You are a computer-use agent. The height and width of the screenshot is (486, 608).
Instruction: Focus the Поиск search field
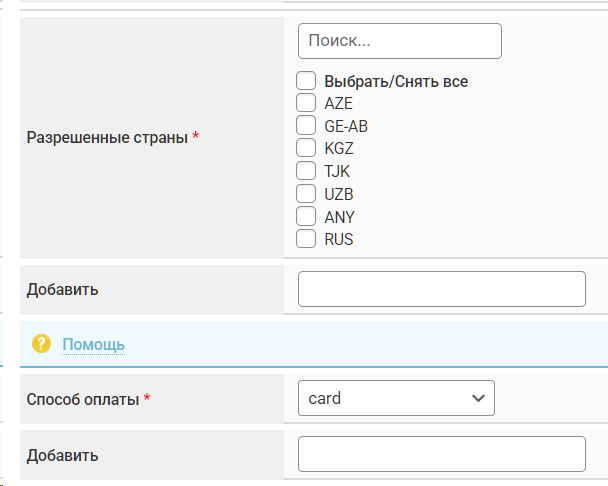pyautogui.click(x=399, y=41)
